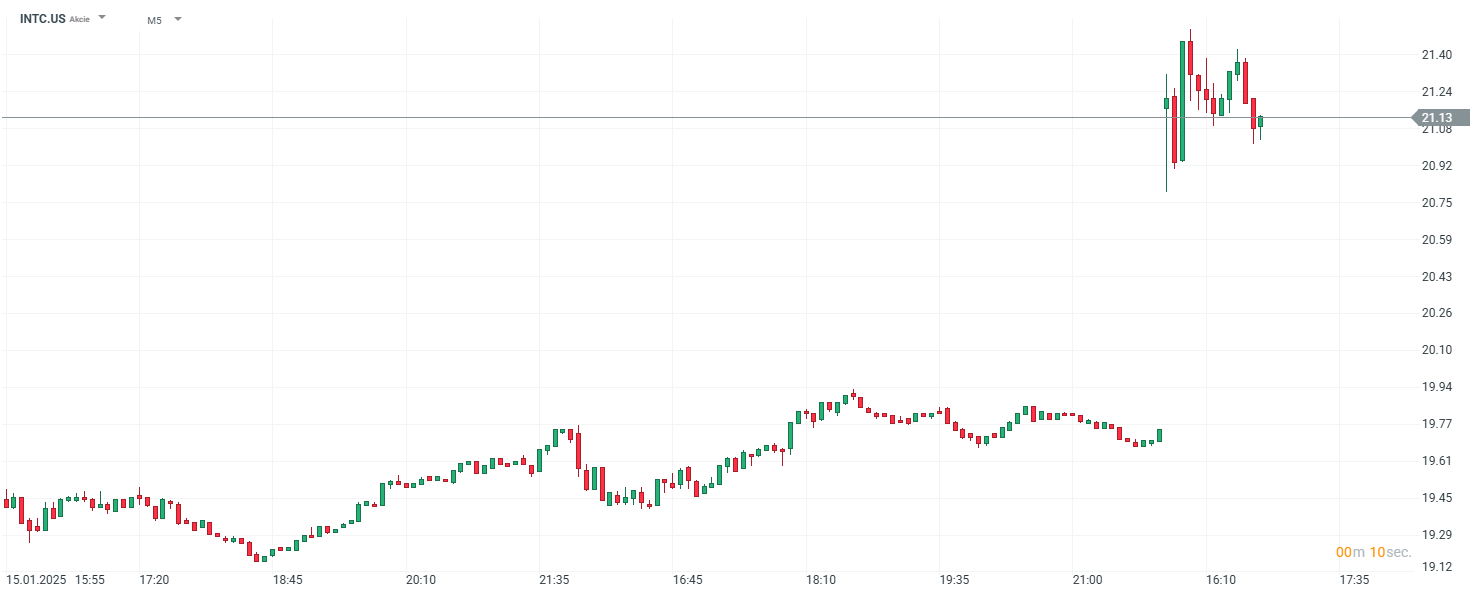Click the 19.12 price axis label
Viewport: 1482px width, 597px height.
click(x=1436, y=567)
